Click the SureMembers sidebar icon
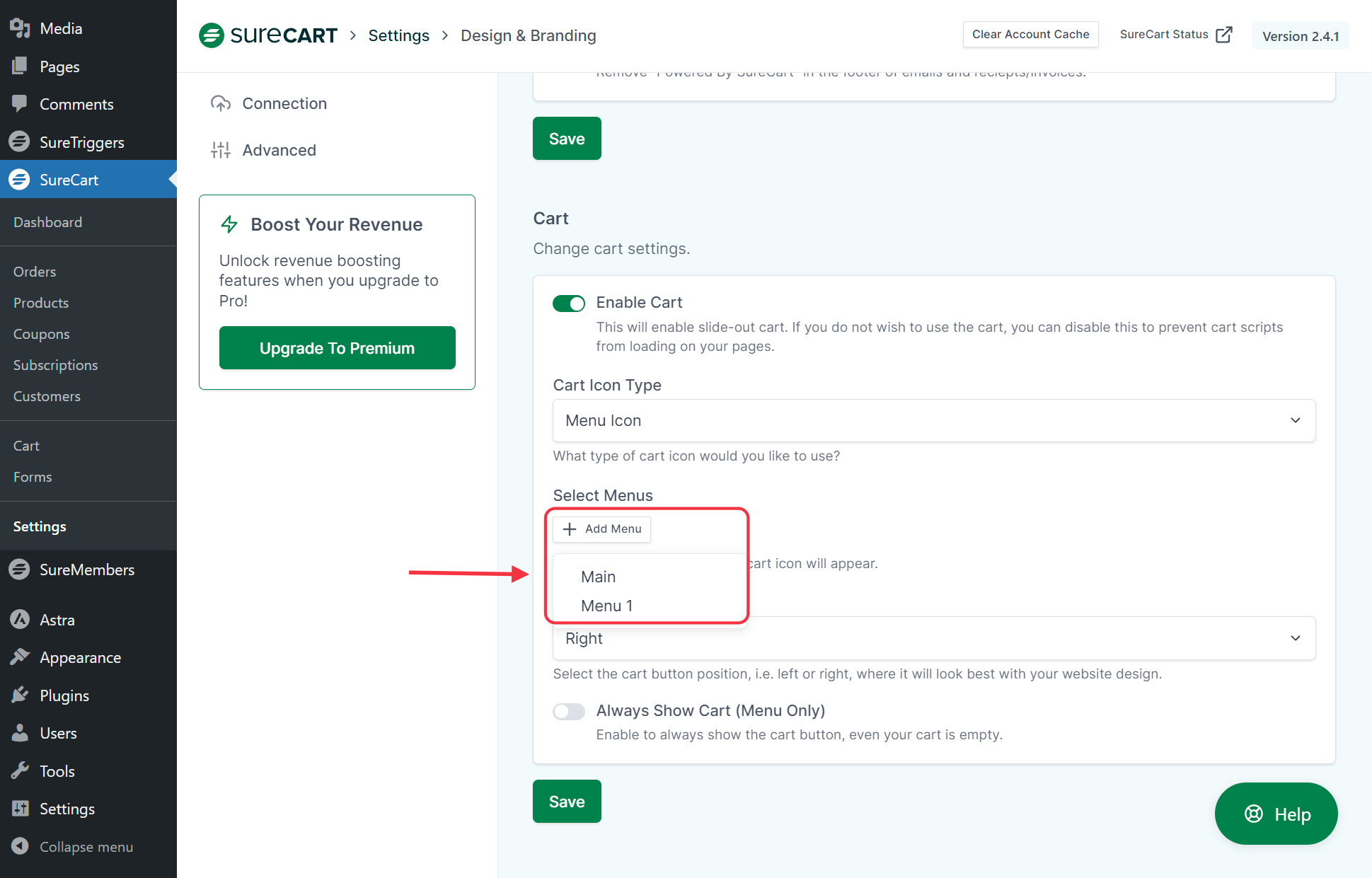 pyautogui.click(x=20, y=570)
